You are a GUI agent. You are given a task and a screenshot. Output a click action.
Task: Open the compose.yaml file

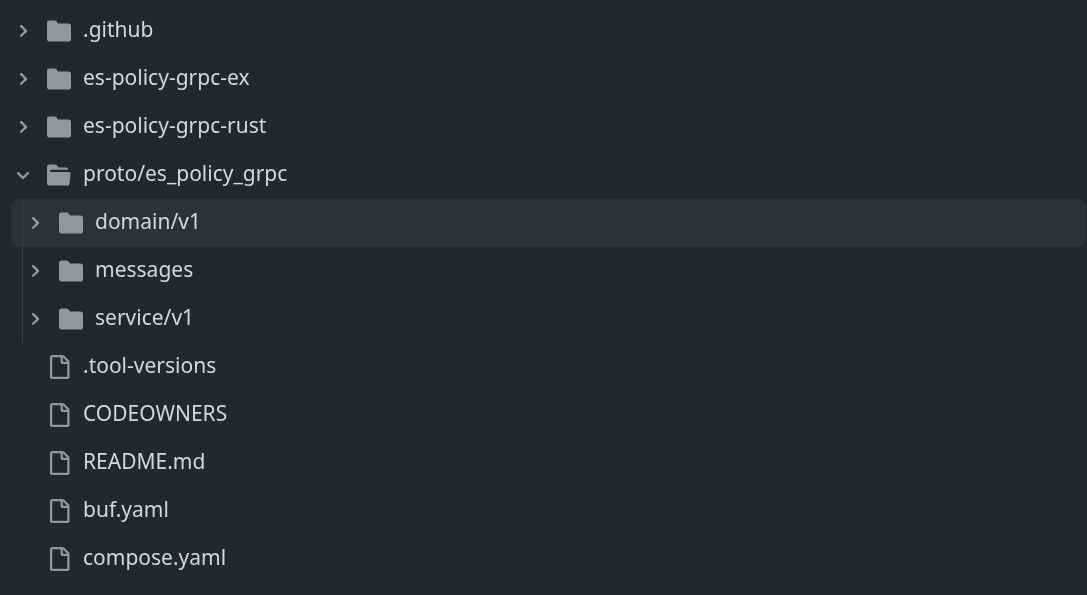point(154,558)
